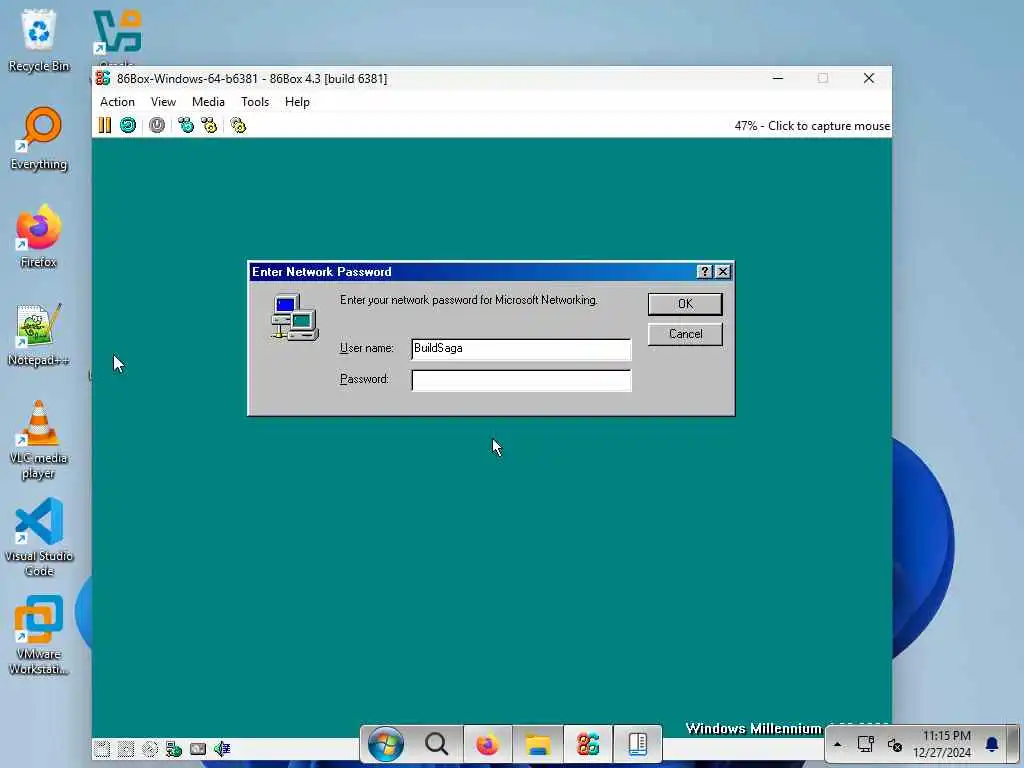
Task: Open File Explorer from the taskbar
Action: click(538, 744)
